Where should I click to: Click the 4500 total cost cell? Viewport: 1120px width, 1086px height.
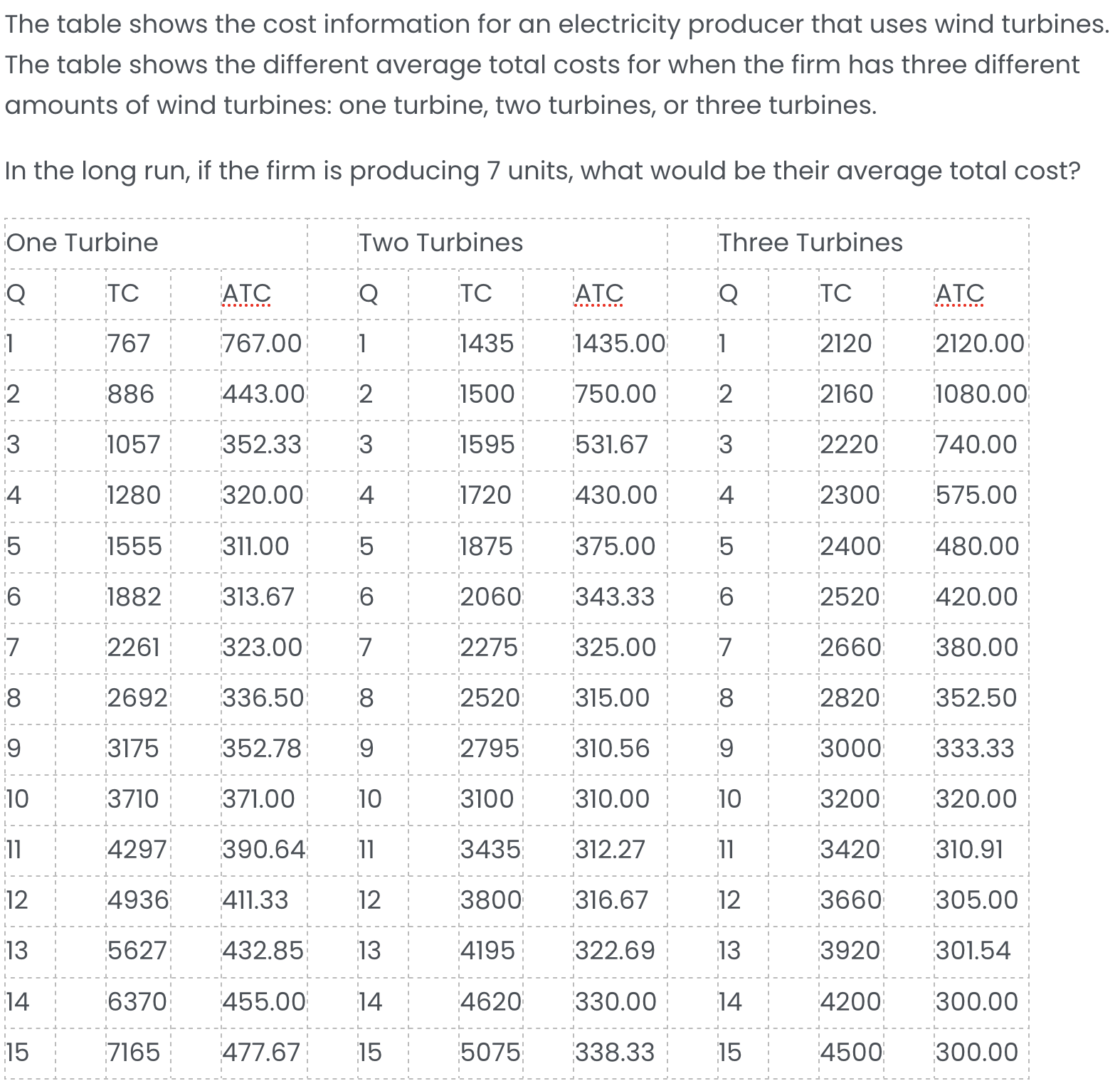851,1053
